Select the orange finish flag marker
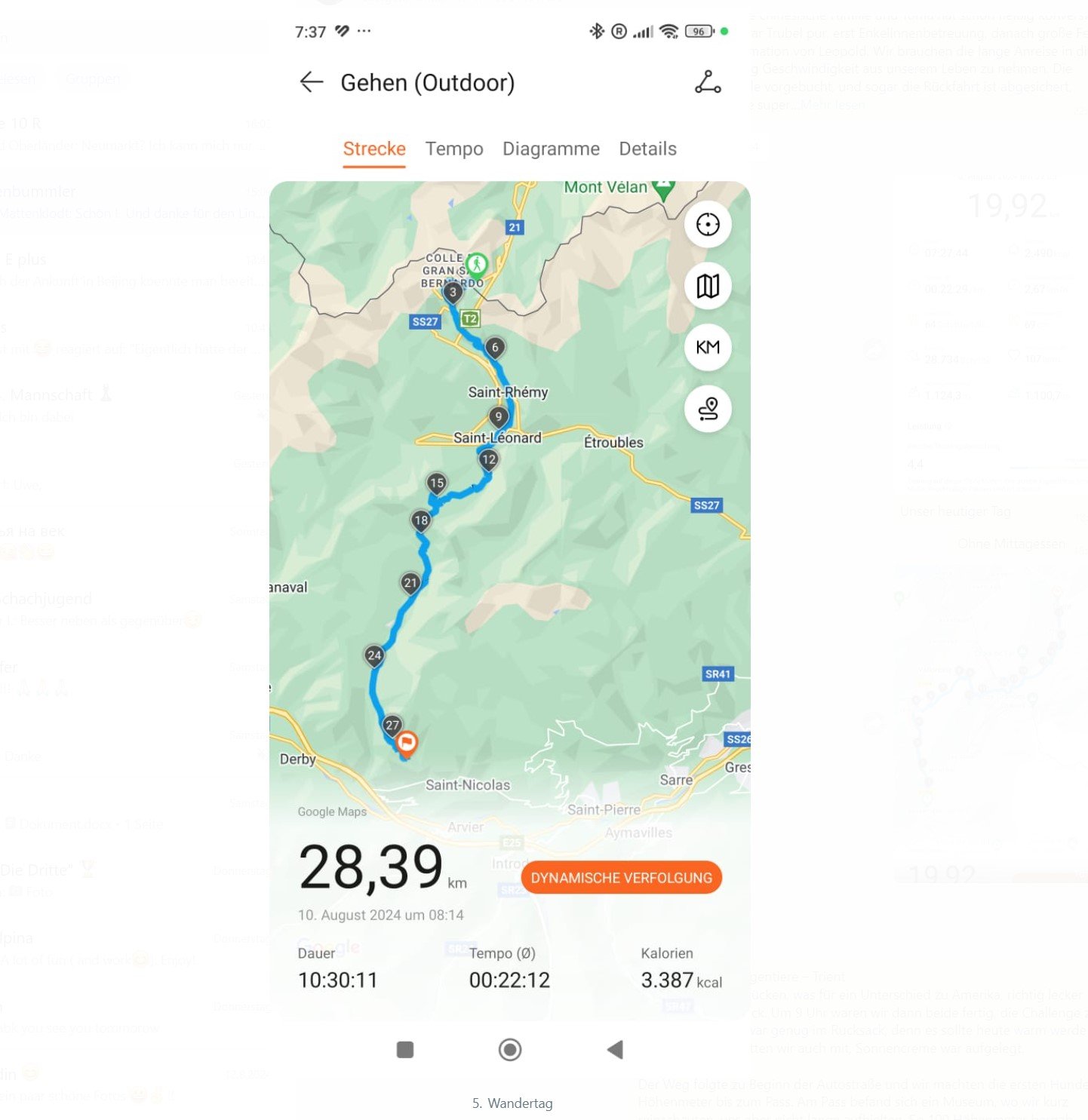The height and width of the screenshot is (1120, 1088). [407, 744]
